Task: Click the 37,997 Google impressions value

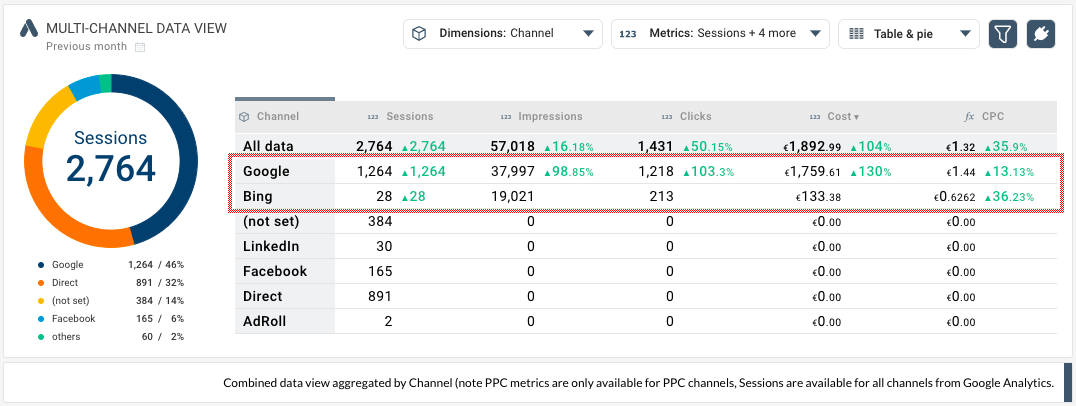Action: (513, 171)
